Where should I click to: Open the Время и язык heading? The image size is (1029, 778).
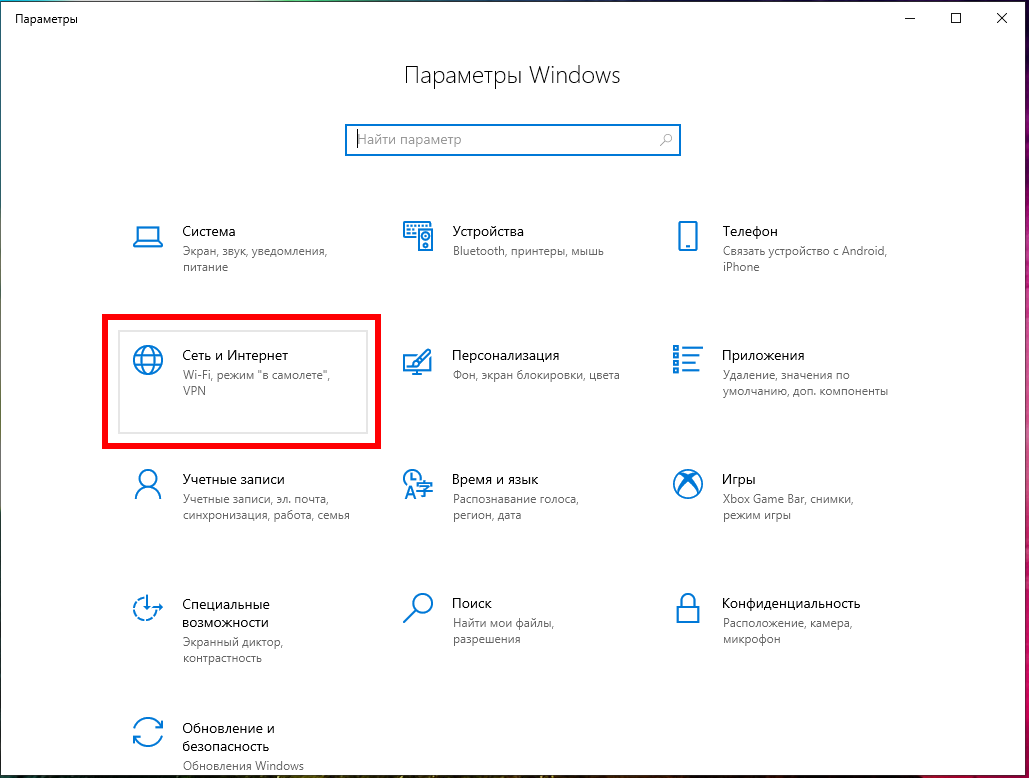coord(495,480)
